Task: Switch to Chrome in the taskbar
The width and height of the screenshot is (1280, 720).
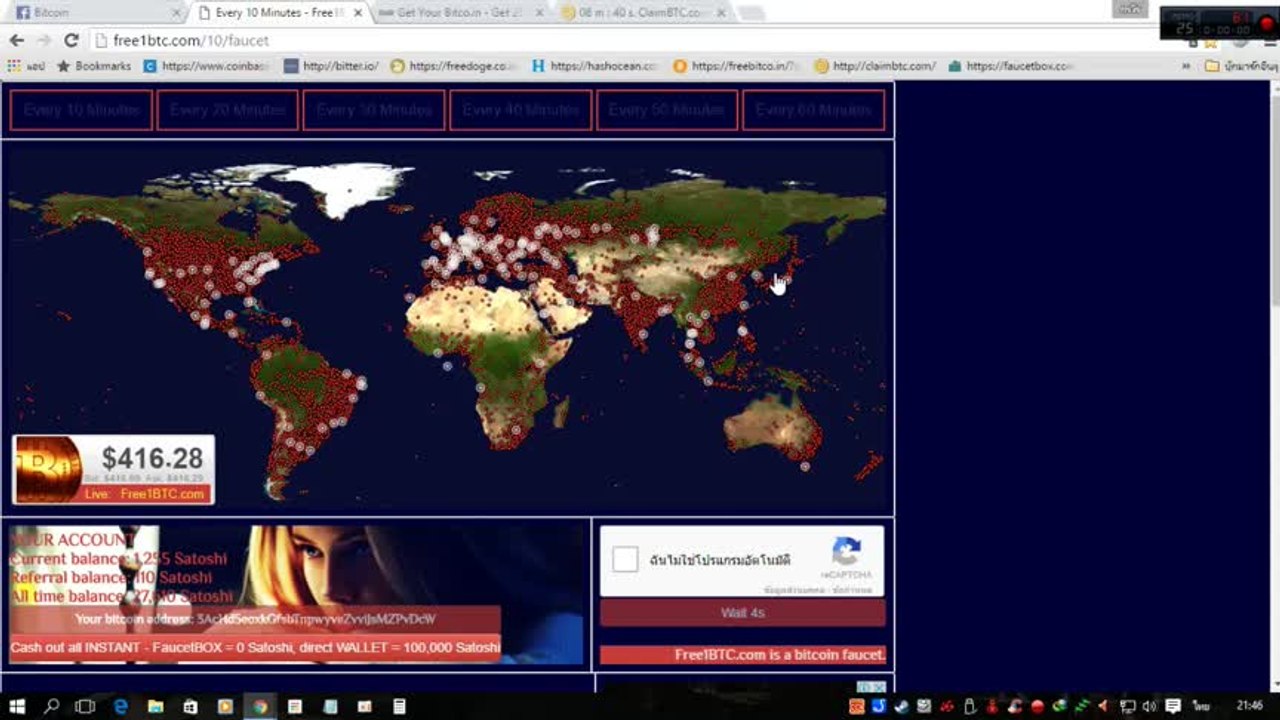Action: tap(260, 706)
